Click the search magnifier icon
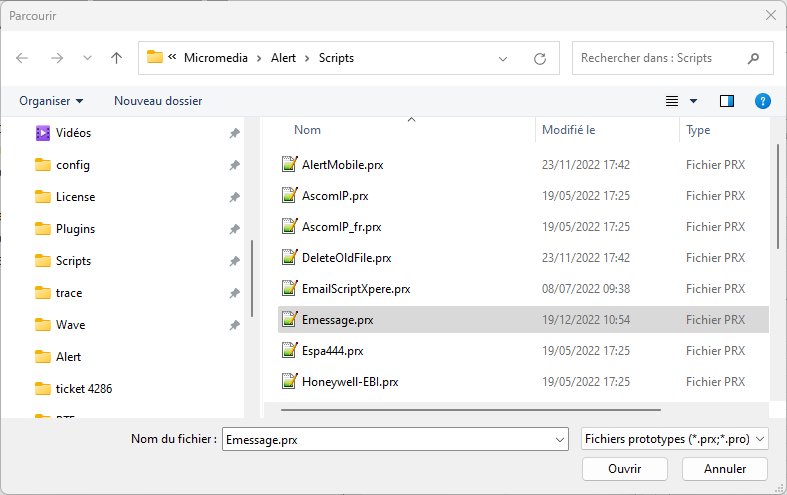The image size is (787, 495). tap(753, 58)
